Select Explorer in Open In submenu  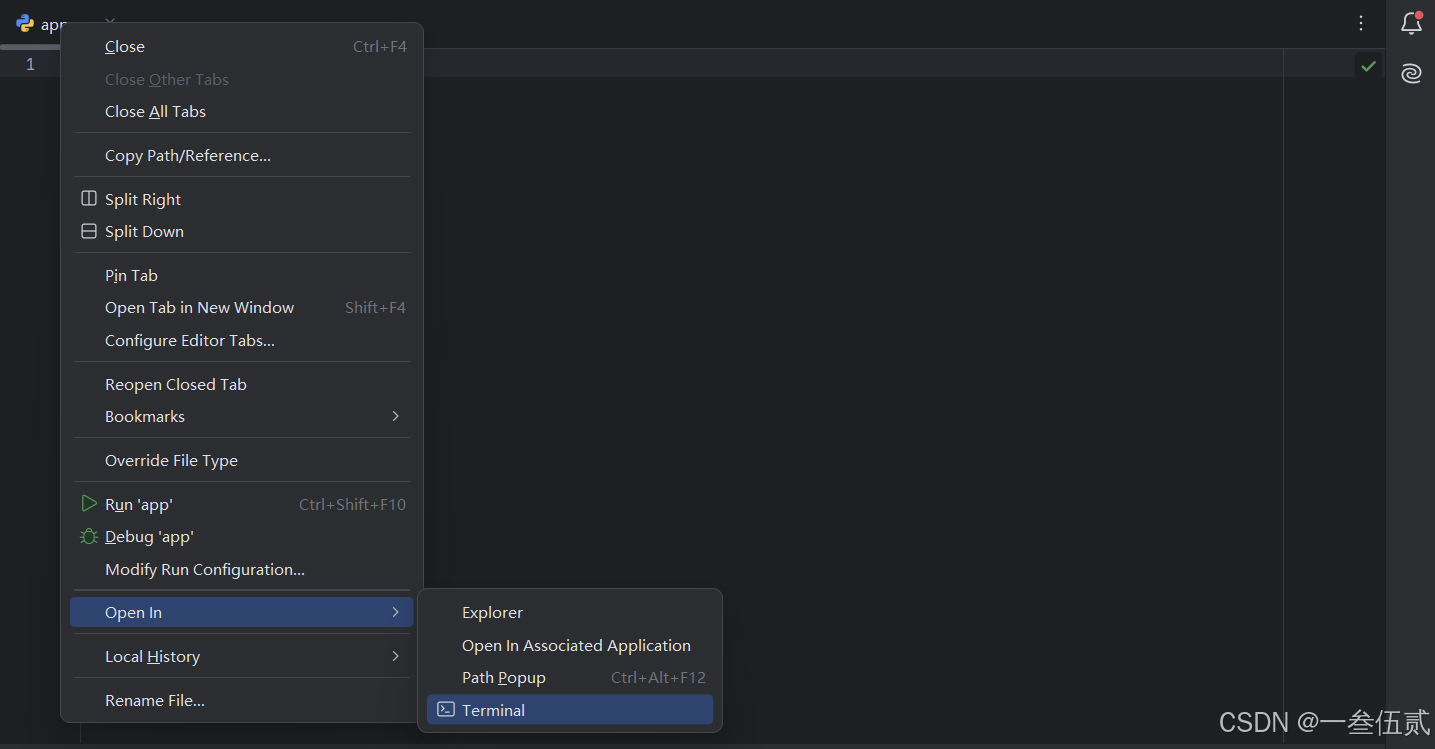[x=570, y=612]
